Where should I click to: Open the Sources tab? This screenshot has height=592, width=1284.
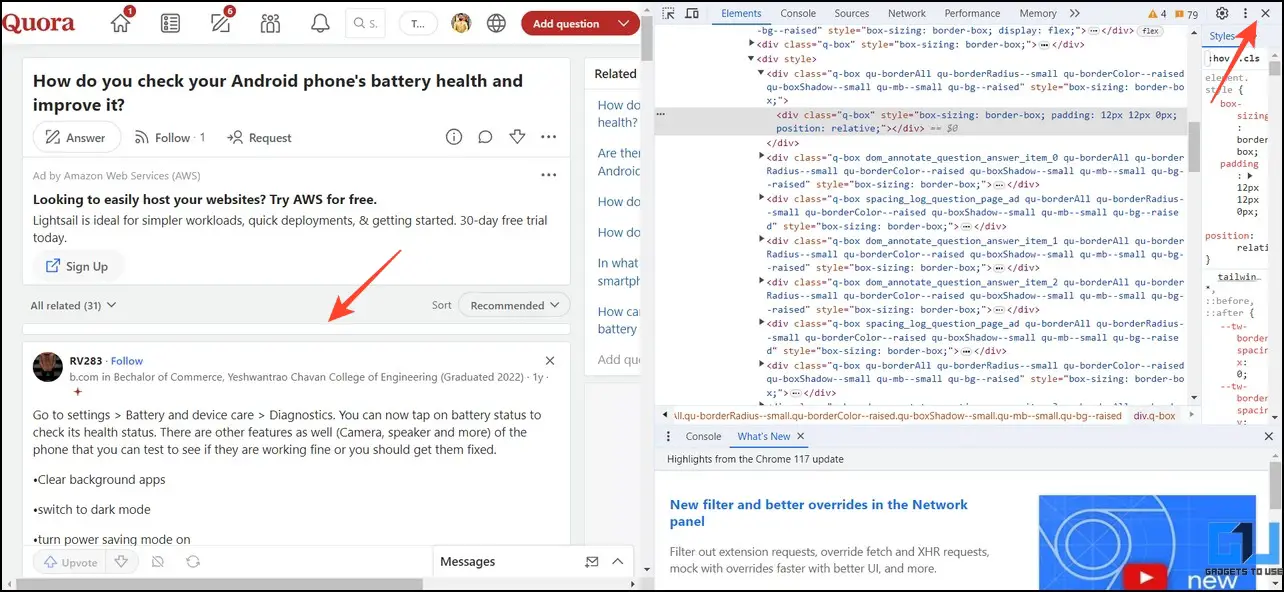pyautogui.click(x=851, y=13)
